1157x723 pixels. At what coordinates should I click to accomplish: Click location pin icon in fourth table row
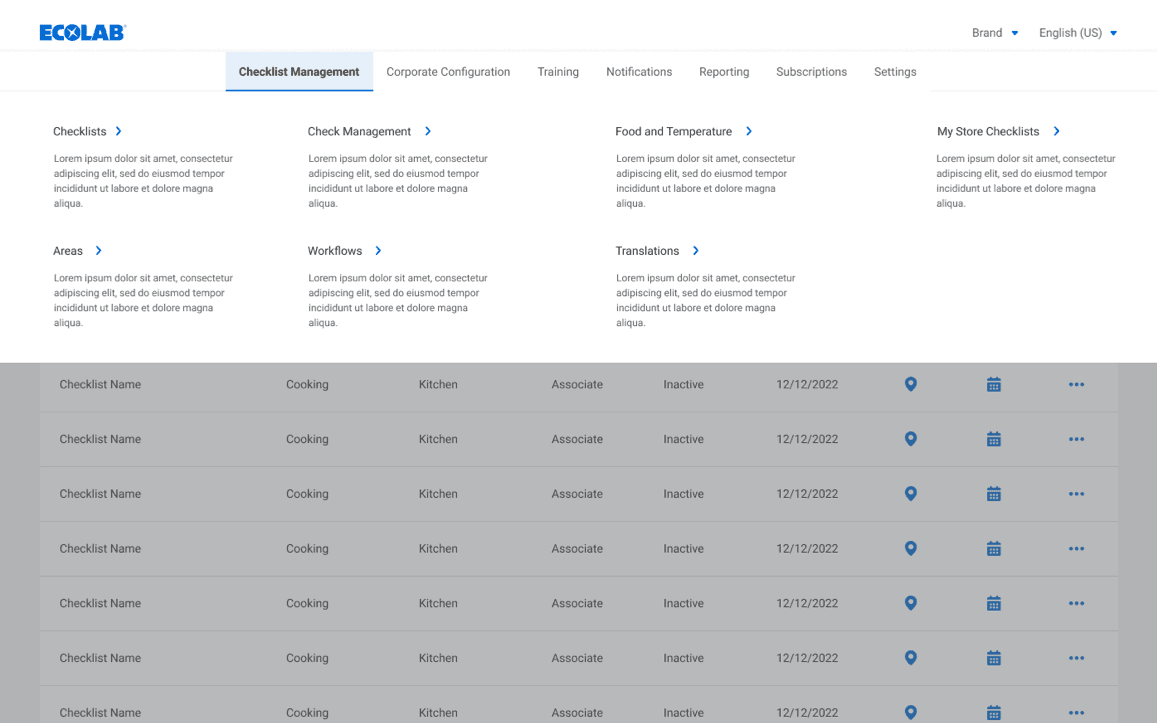tap(911, 548)
